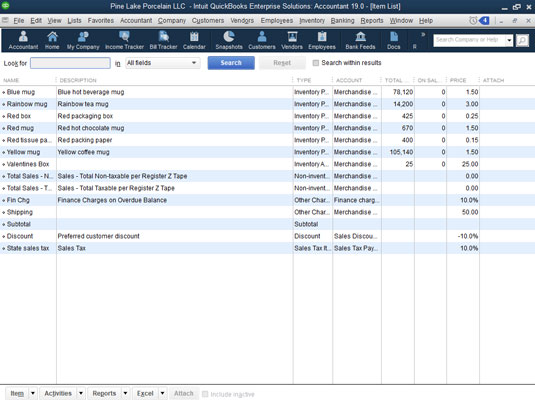Screen dimensions: 535x400
Task: Select the Fin Chg item
Action: pos(18,200)
